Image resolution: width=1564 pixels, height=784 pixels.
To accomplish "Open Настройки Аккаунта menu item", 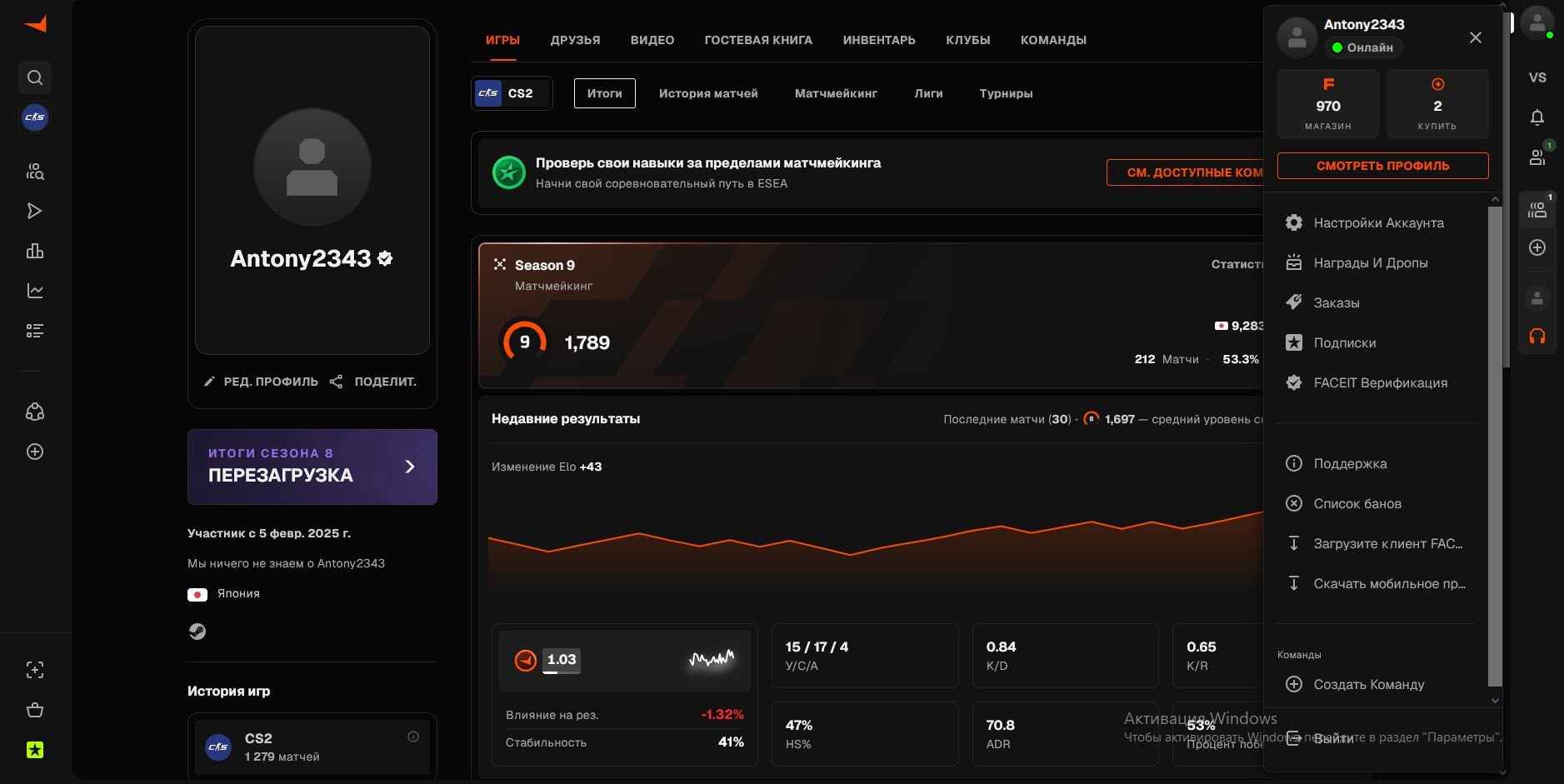I will coord(1376,222).
